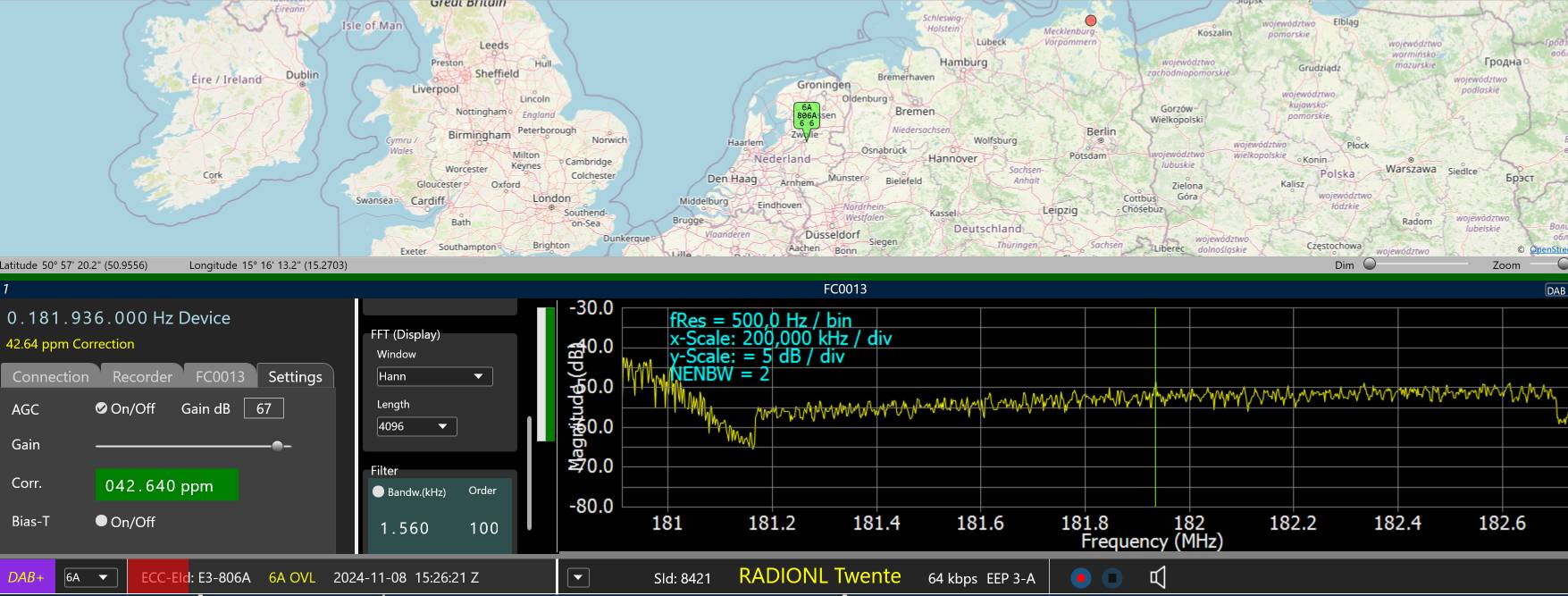This screenshot has width=1568, height=596.
Task: Click the DAB badge in title bar
Action: (1555, 290)
